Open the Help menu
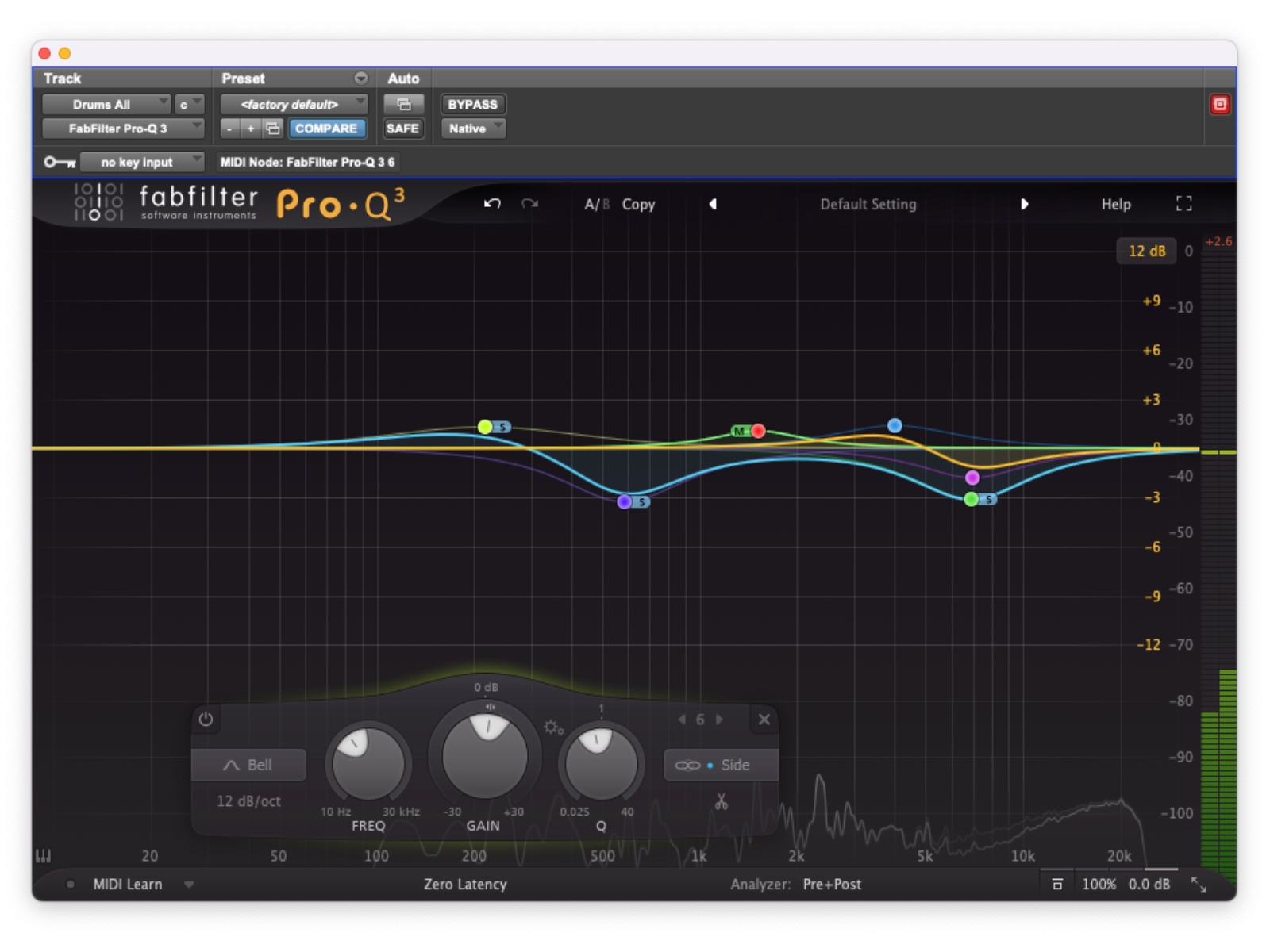 (x=1115, y=204)
